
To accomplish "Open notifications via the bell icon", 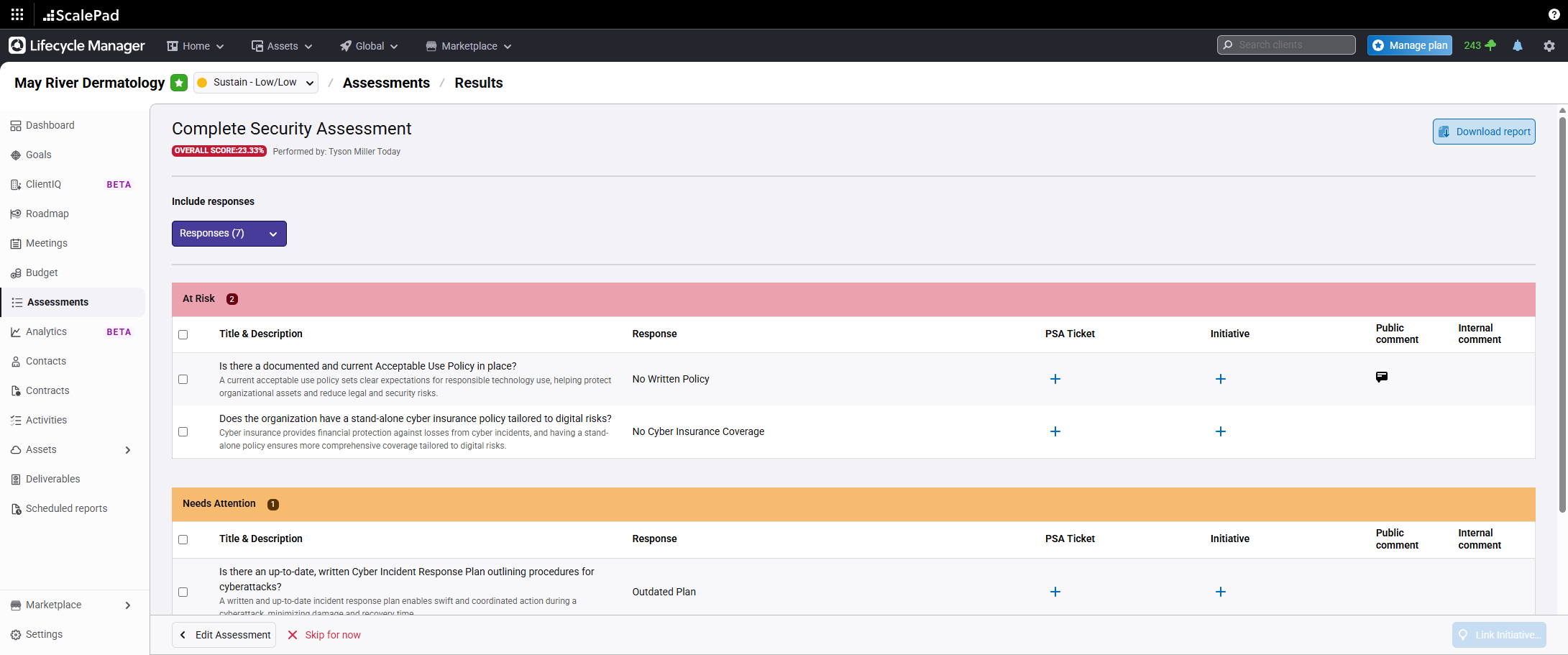I will coord(1518,45).
